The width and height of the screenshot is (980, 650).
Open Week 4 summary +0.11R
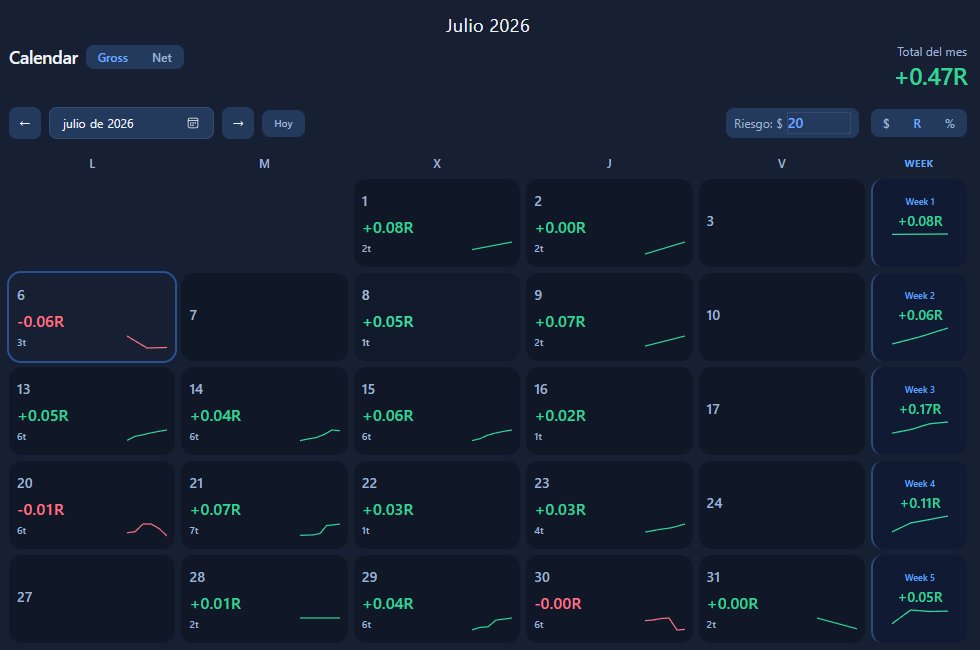pyautogui.click(x=919, y=505)
